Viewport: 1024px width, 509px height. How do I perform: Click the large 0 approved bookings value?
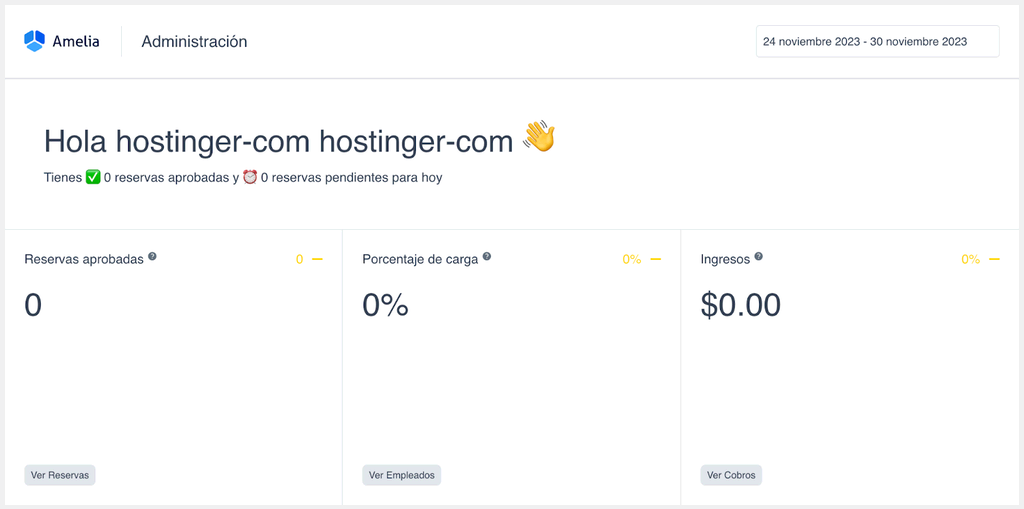[33, 305]
